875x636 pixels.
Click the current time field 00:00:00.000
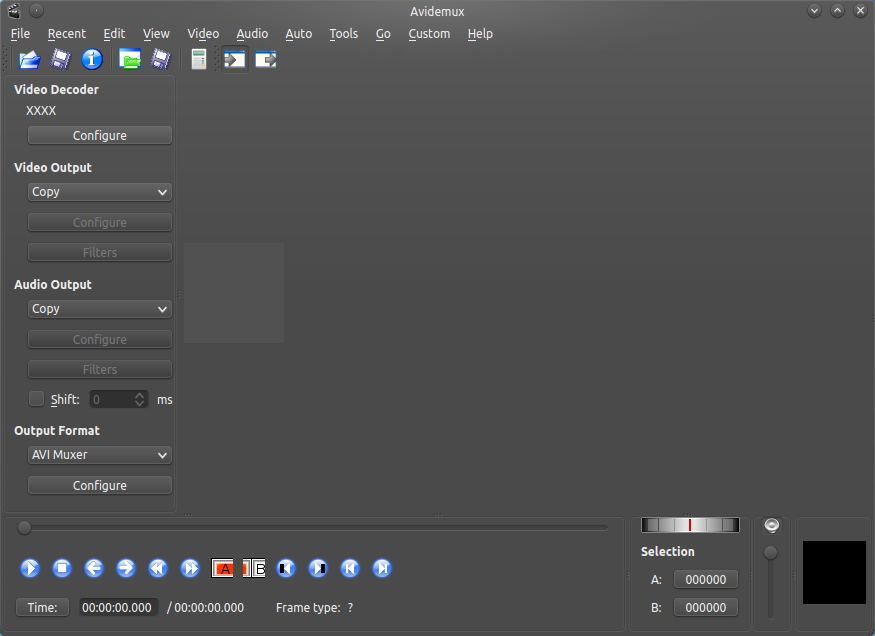[x=117, y=608]
